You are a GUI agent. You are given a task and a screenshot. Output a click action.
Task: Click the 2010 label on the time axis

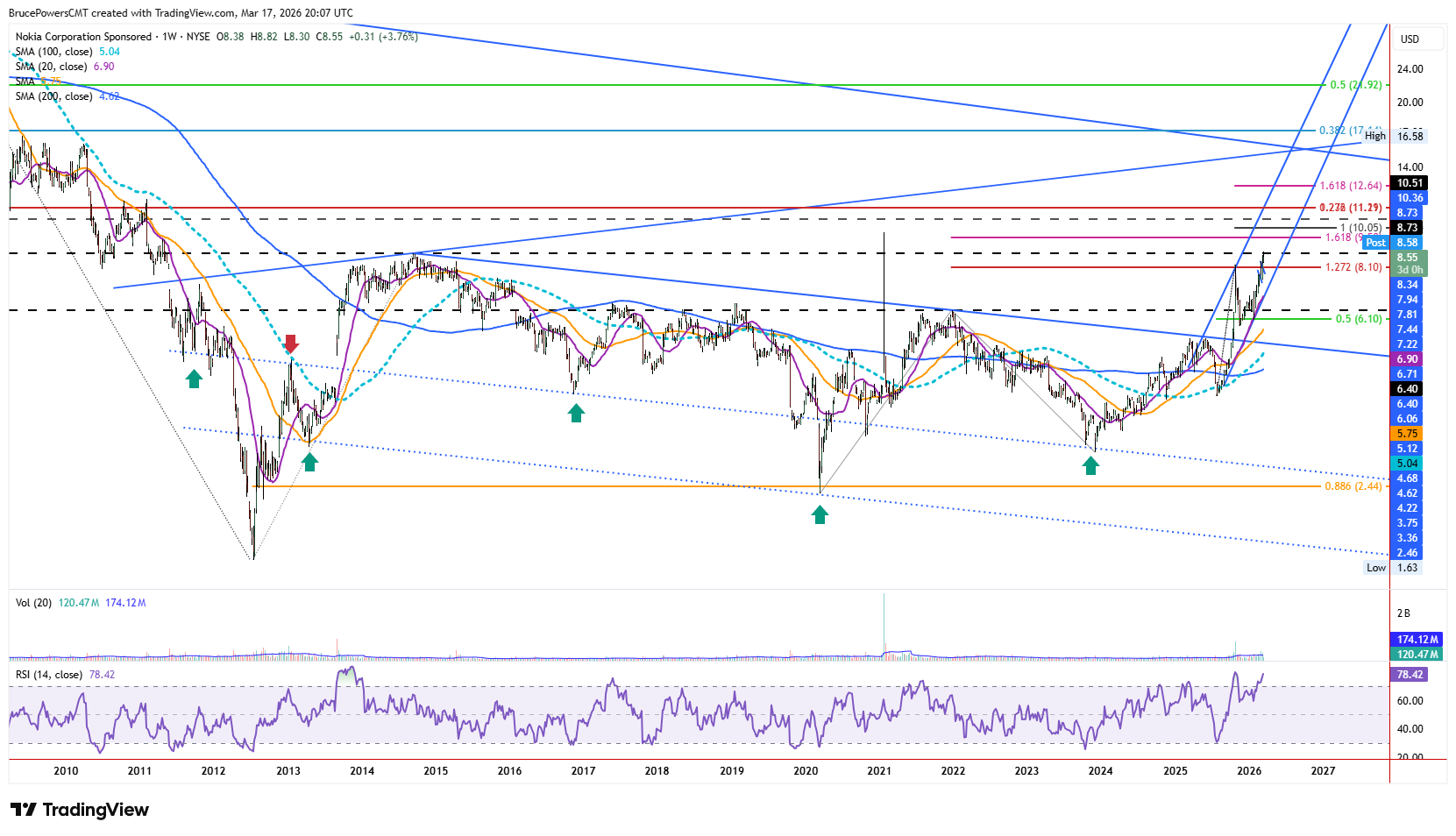(x=66, y=771)
